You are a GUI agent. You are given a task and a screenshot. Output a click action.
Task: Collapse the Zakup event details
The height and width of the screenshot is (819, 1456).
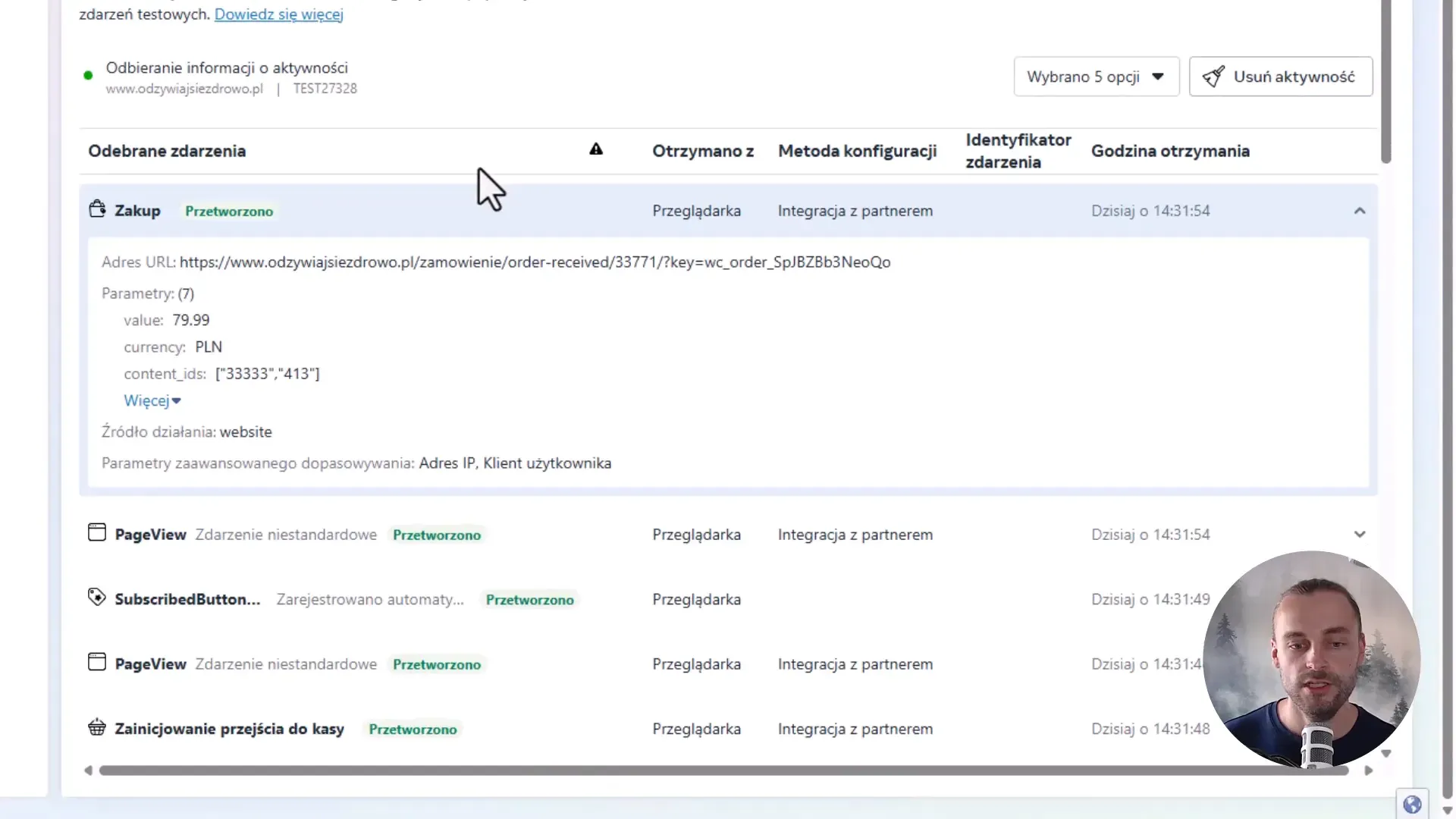1360,211
